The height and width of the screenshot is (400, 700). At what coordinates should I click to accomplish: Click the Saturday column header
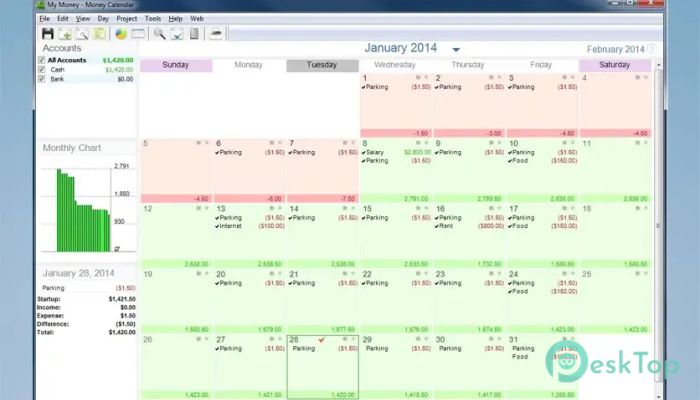pyautogui.click(x=615, y=65)
